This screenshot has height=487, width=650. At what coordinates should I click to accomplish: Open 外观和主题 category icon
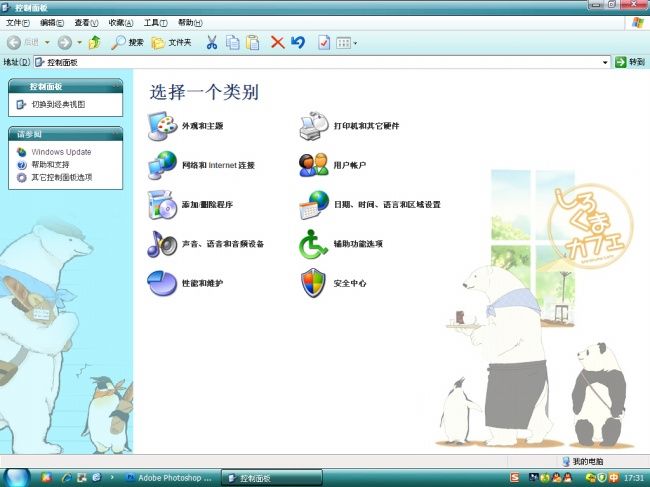(162, 126)
